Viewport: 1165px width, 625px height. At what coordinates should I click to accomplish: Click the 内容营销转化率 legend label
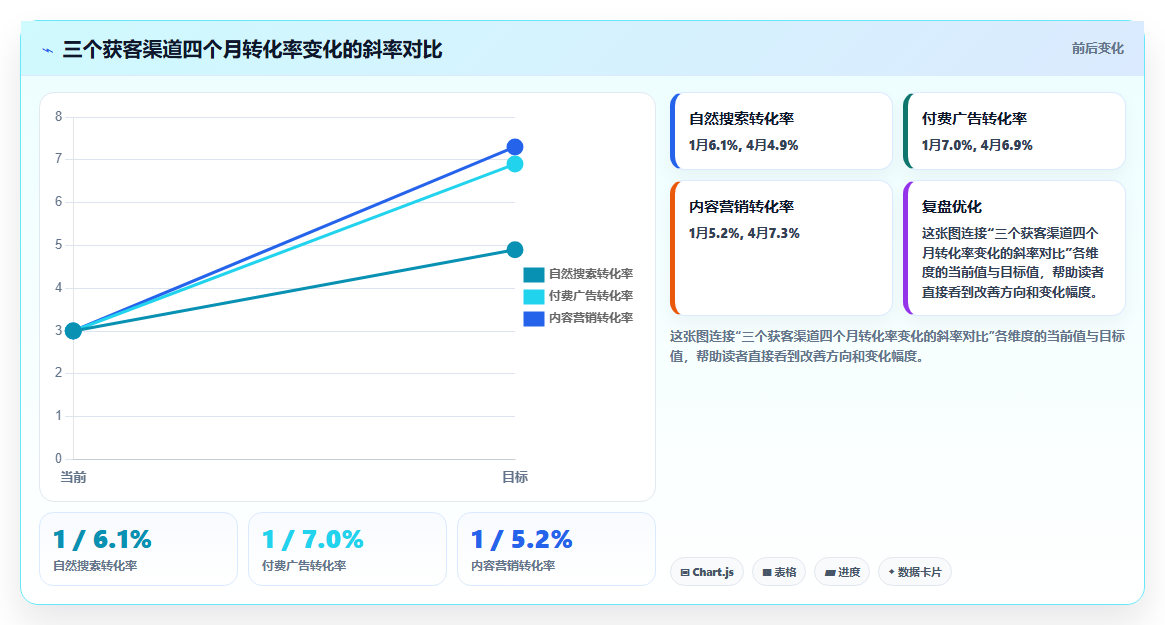[591, 318]
